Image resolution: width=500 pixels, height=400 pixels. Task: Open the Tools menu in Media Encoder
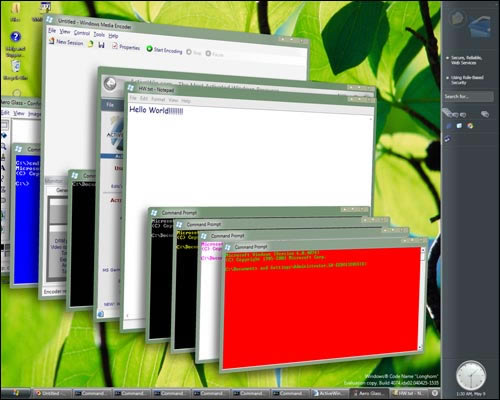point(99,34)
